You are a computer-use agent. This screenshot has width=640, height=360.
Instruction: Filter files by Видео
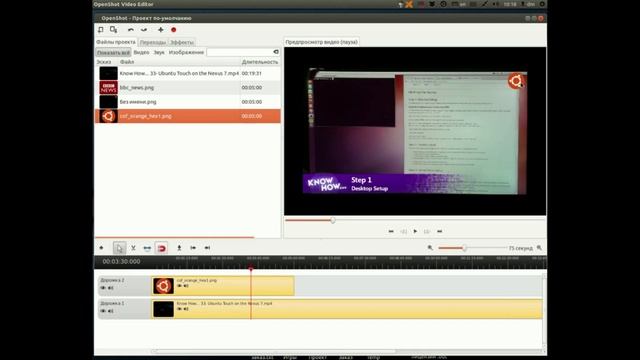pos(141,52)
